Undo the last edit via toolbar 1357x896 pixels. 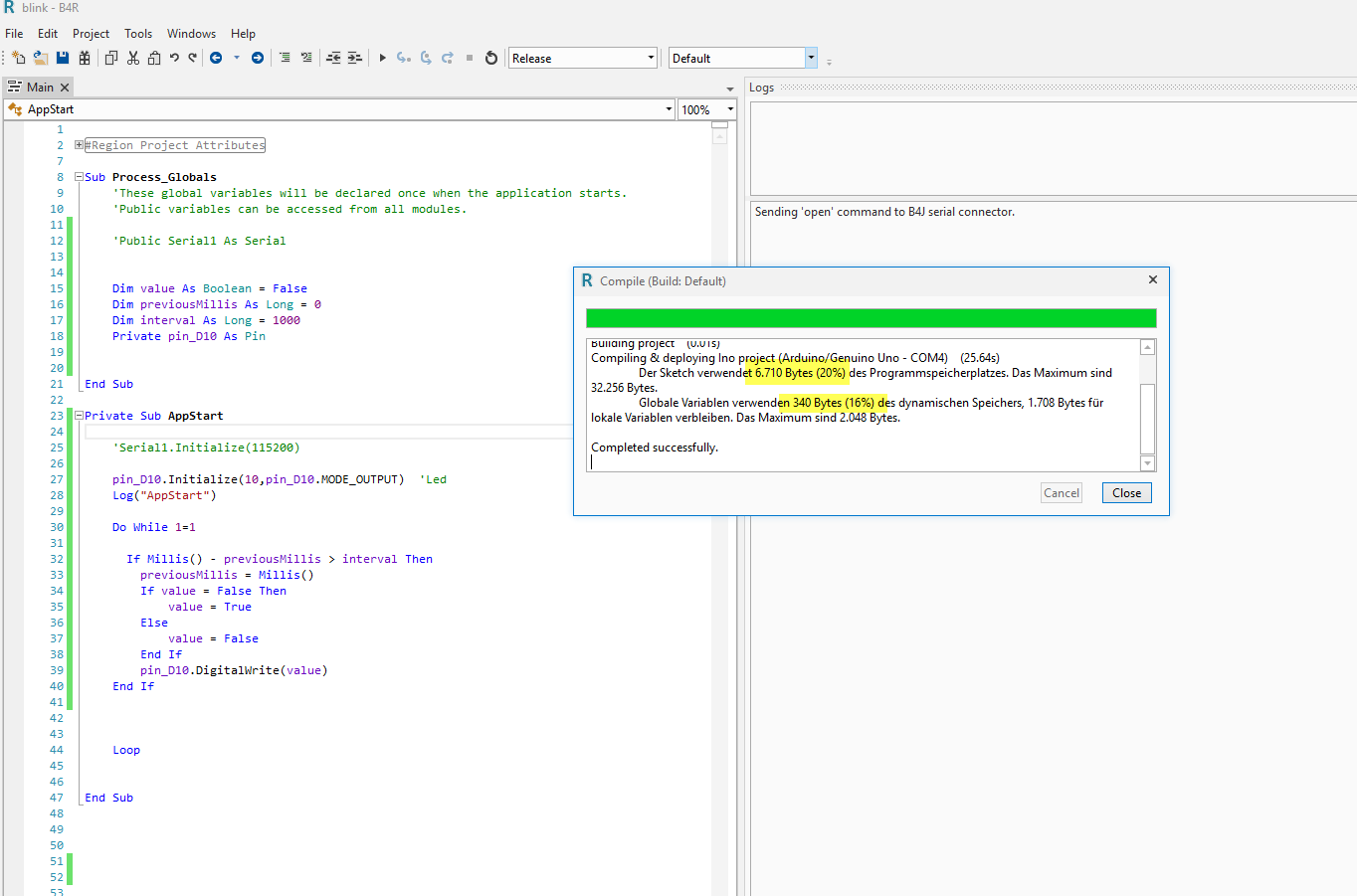(x=174, y=58)
